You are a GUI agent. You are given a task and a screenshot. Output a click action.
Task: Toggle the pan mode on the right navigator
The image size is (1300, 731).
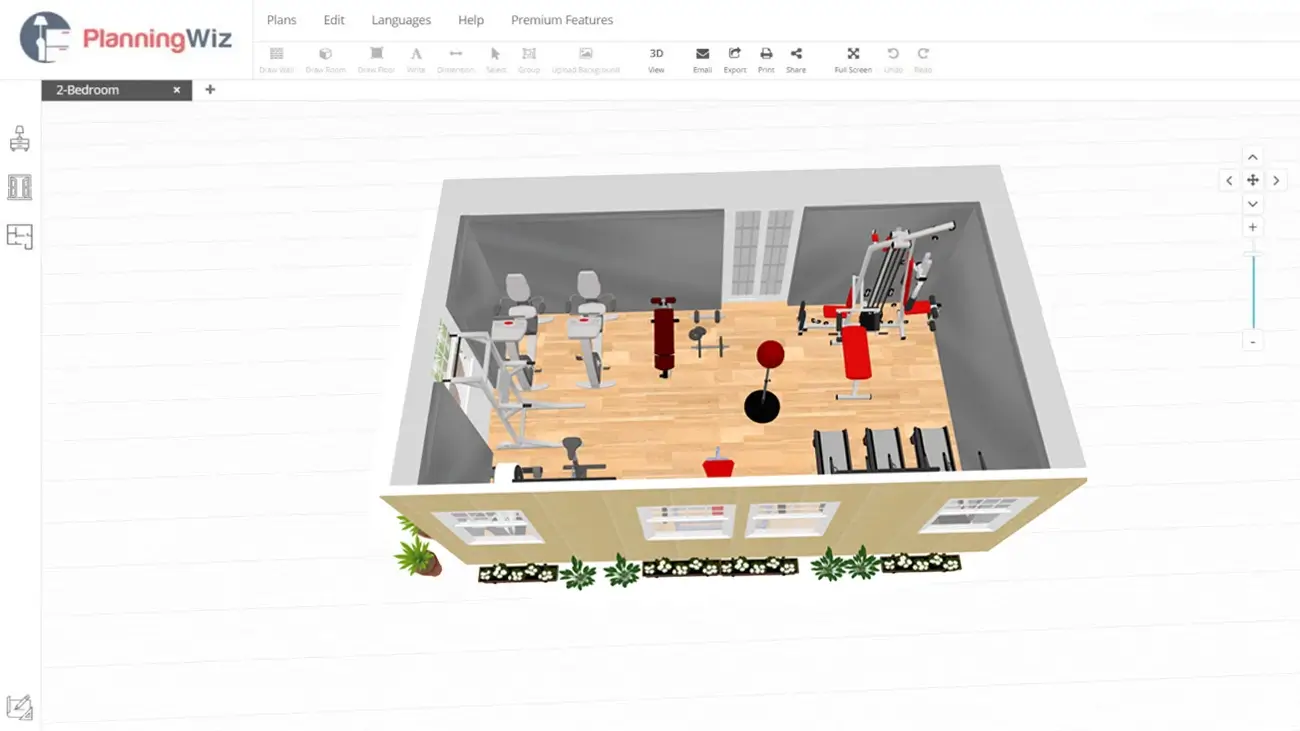[x=1253, y=180]
